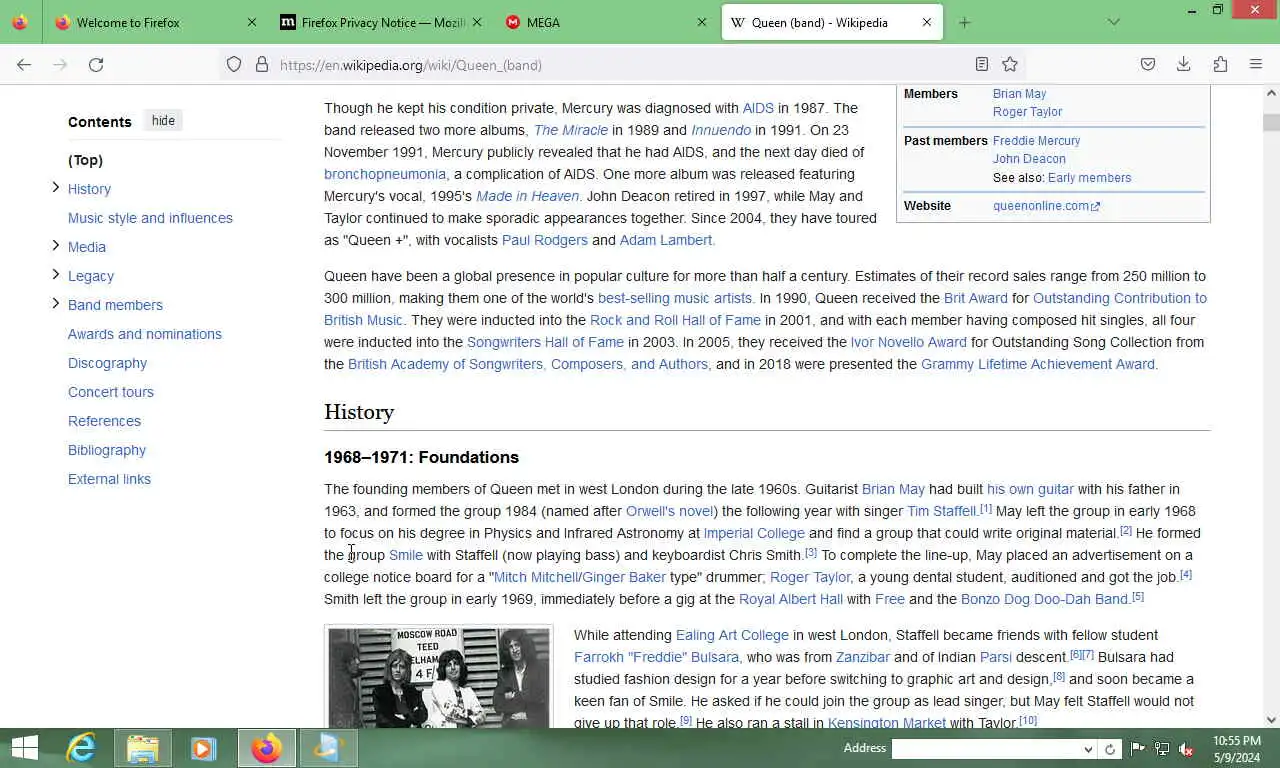
Task: Click citation reference [4]
Action: pos(1185,574)
